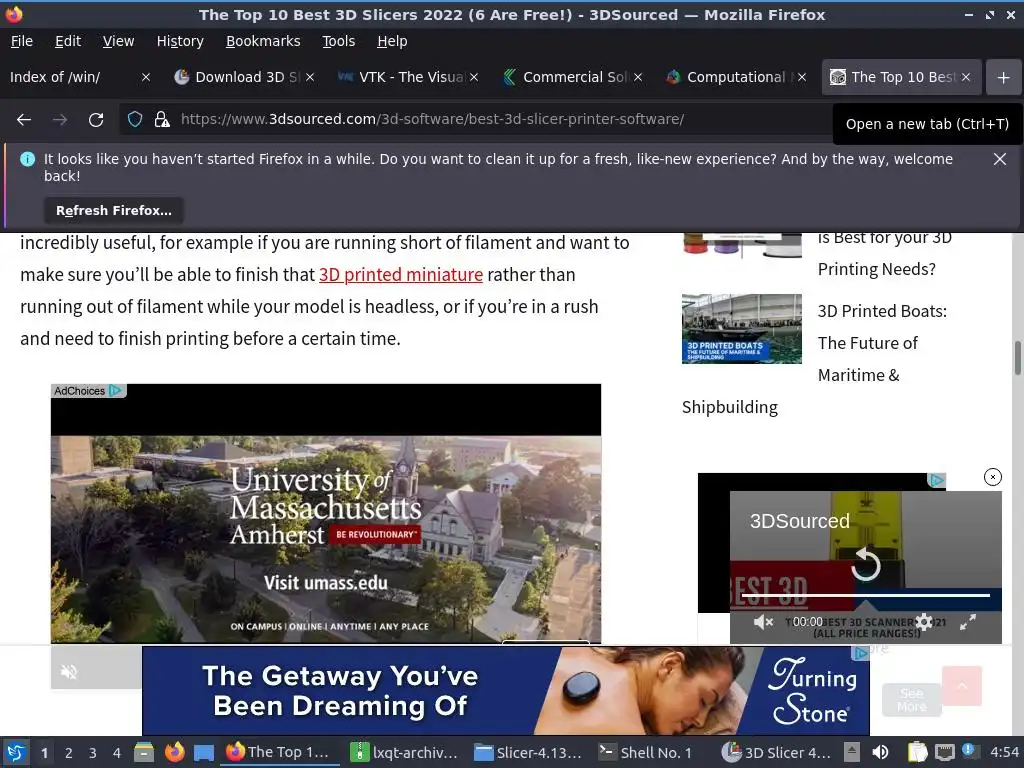1024x768 pixels.
Task: Switch to Shell No. 1 terminal window
Action: pos(647,752)
